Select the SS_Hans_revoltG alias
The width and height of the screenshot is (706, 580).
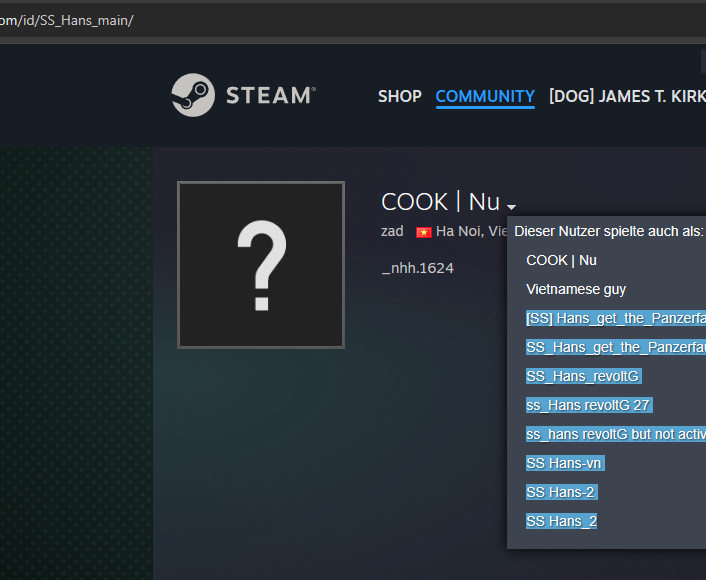pos(583,376)
